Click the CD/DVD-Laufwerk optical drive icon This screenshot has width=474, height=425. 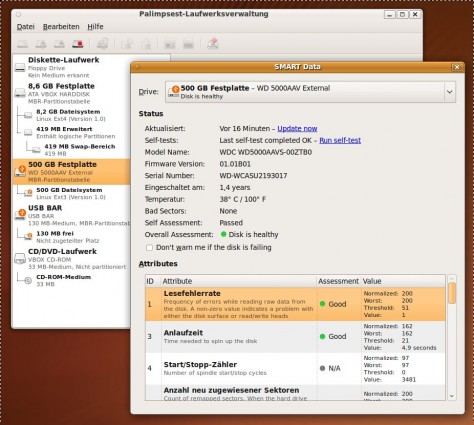pos(20,258)
